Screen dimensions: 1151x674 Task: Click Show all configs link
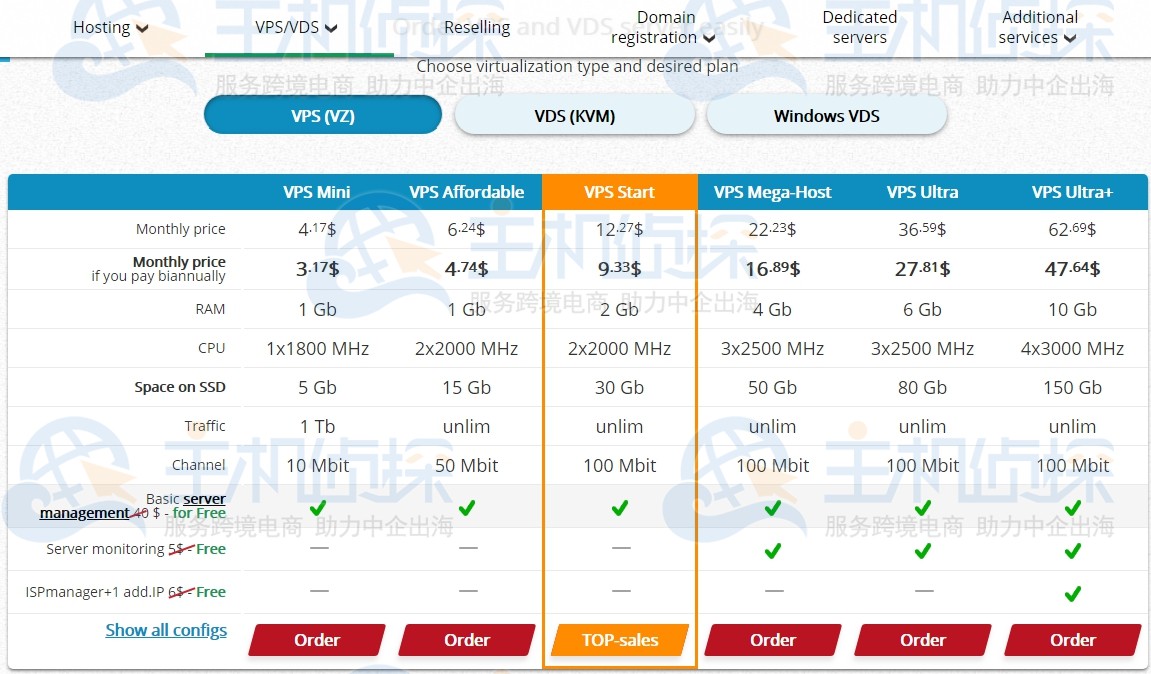point(166,629)
